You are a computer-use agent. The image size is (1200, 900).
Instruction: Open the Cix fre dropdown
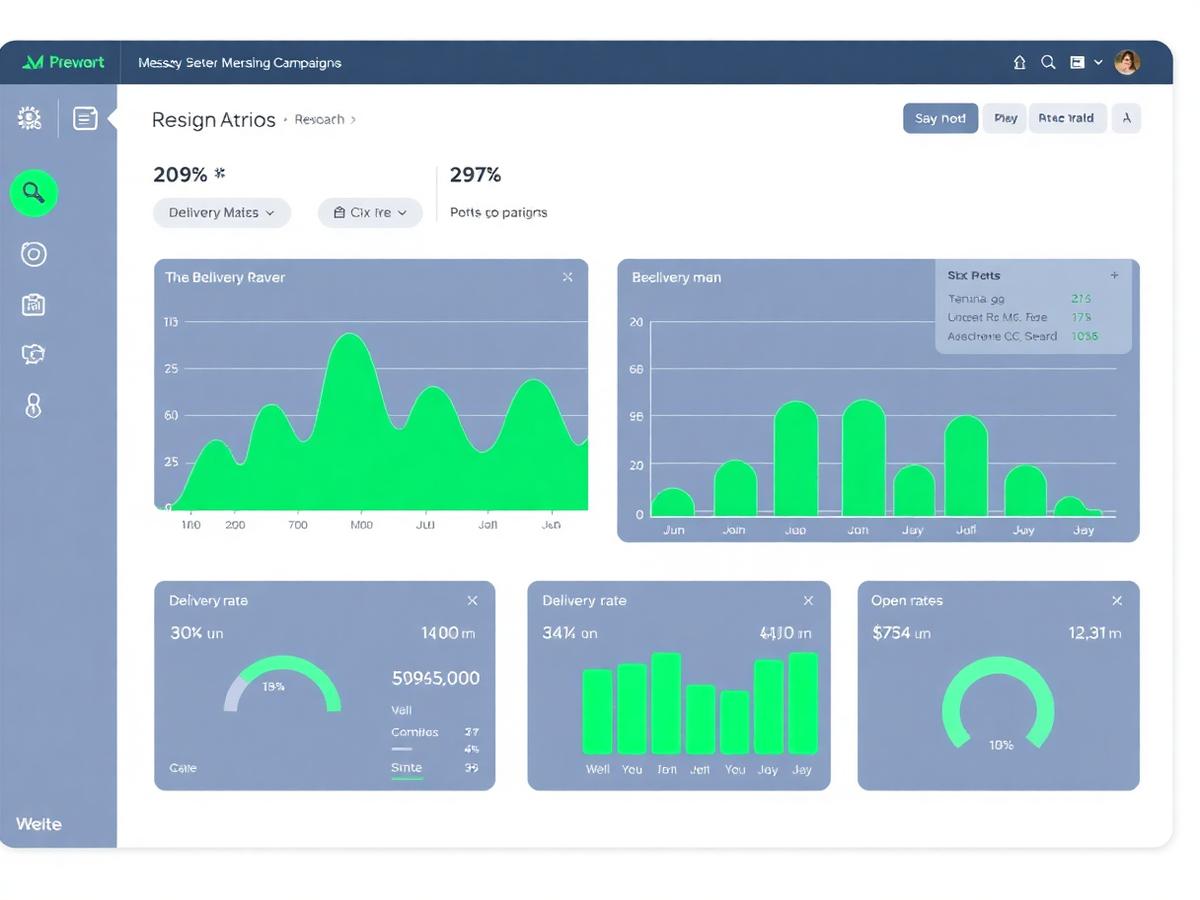[x=370, y=213]
